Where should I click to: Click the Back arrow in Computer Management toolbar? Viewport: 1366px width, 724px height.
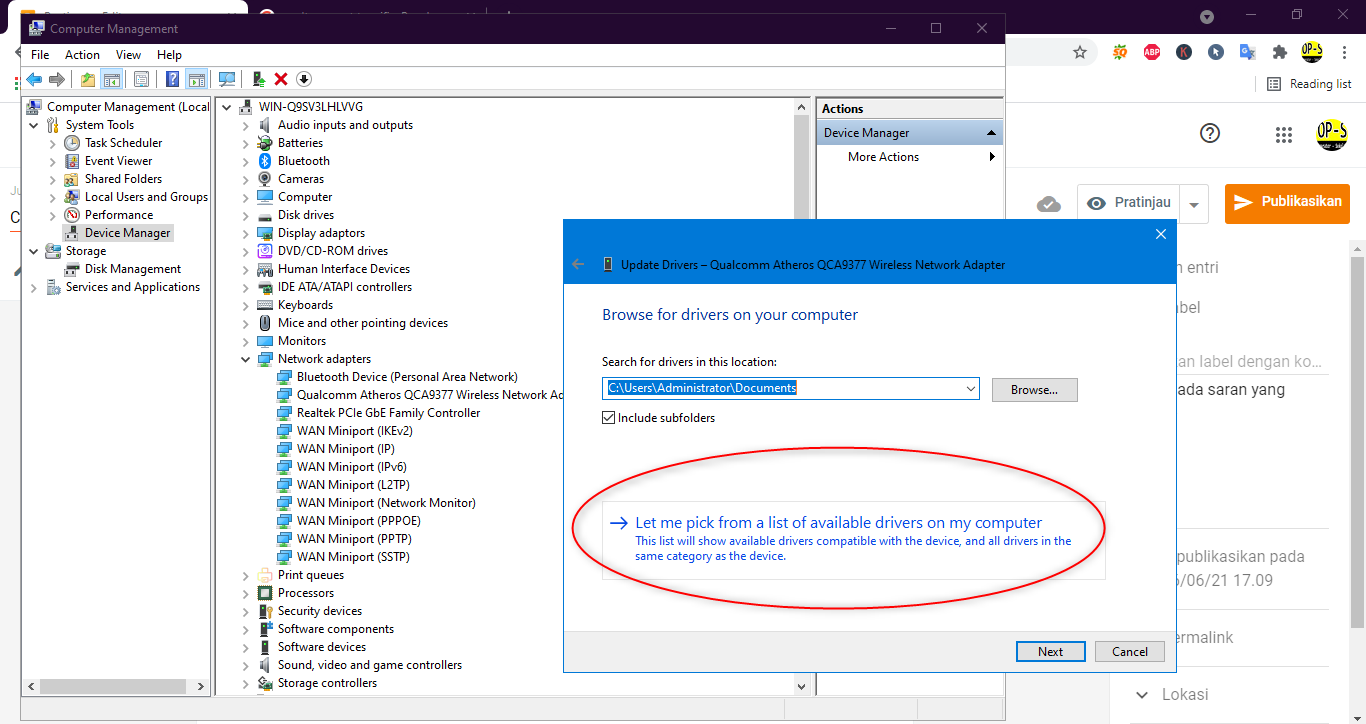[x=34, y=79]
